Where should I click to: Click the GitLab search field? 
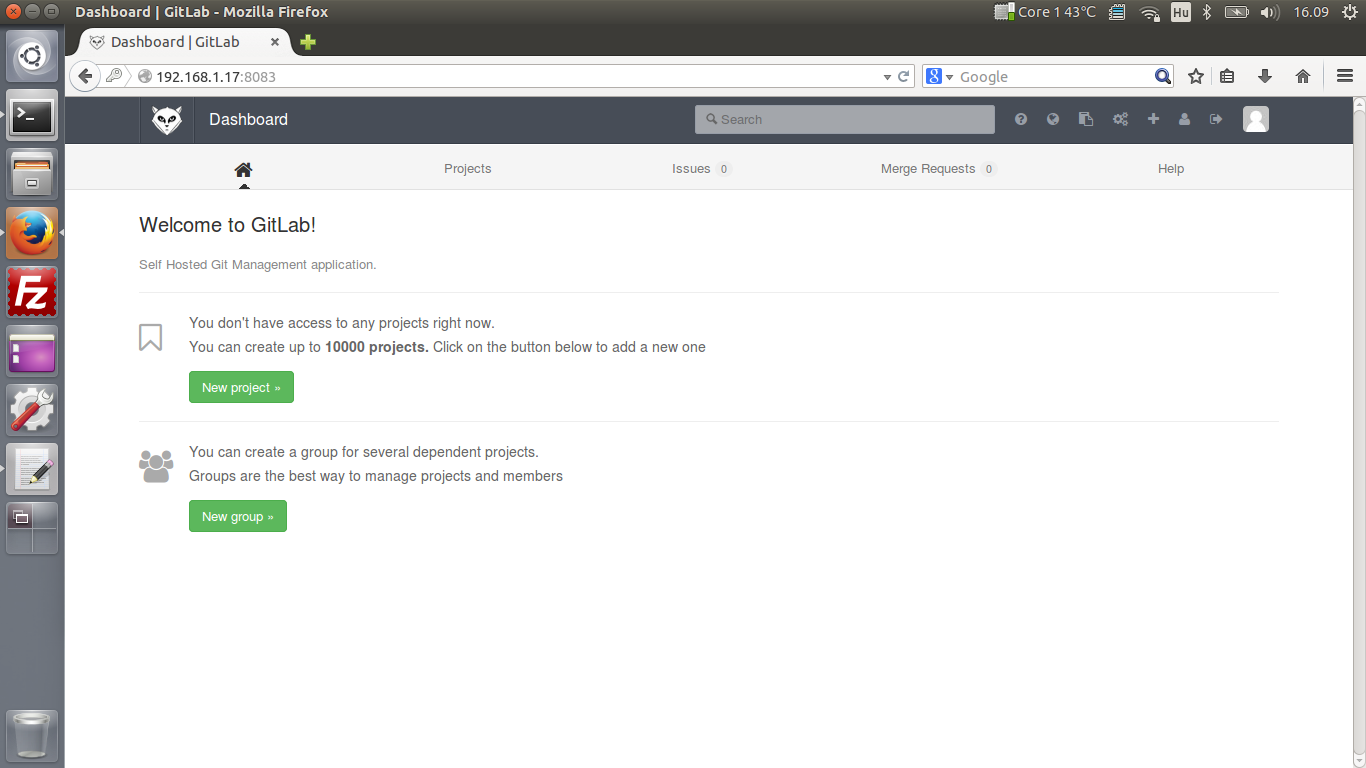[845, 119]
